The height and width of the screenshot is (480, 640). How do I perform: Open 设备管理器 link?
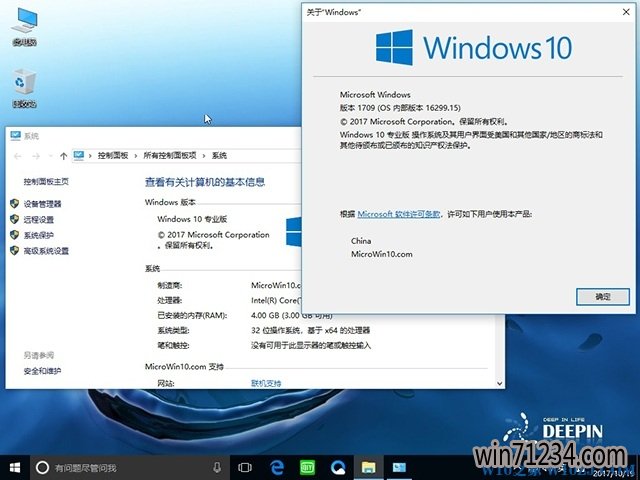pyautogui.click(x=42, y=204)
